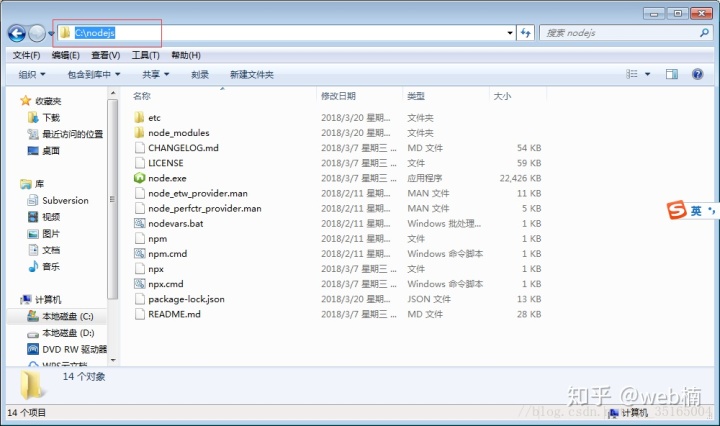This screenshot has height=426, width=720.
Task: Click the 刻录 toolbar button
Action: click(200, 74)
